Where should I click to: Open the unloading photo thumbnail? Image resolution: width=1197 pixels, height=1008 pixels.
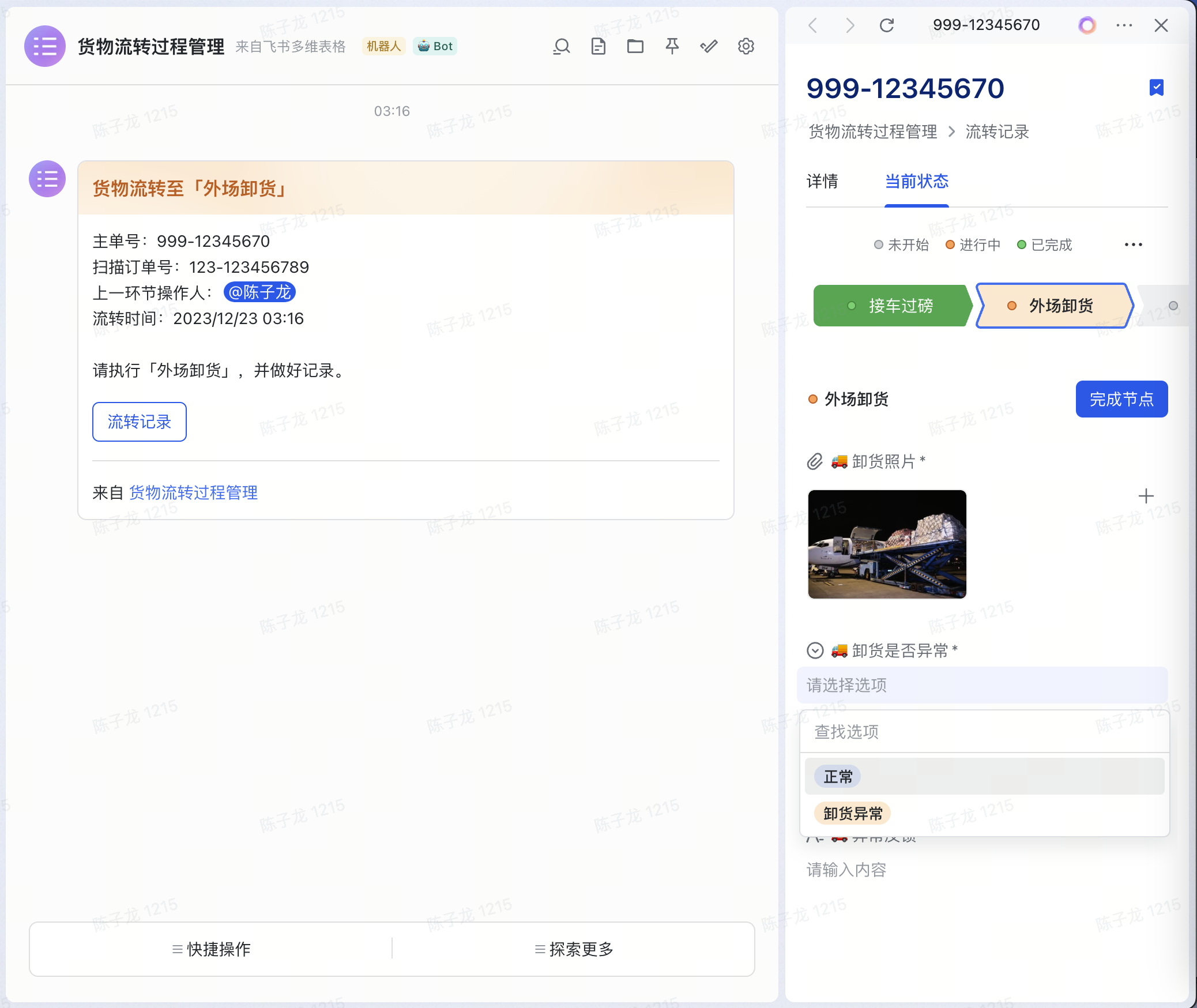[887, 544]
